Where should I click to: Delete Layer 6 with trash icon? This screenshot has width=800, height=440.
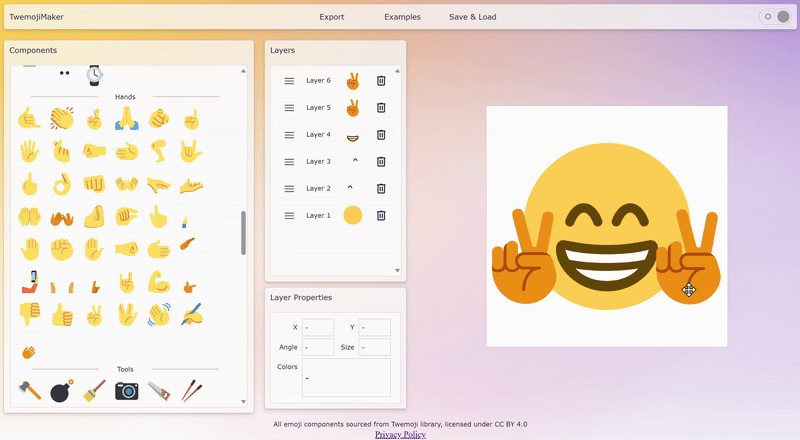coord(381,81)
